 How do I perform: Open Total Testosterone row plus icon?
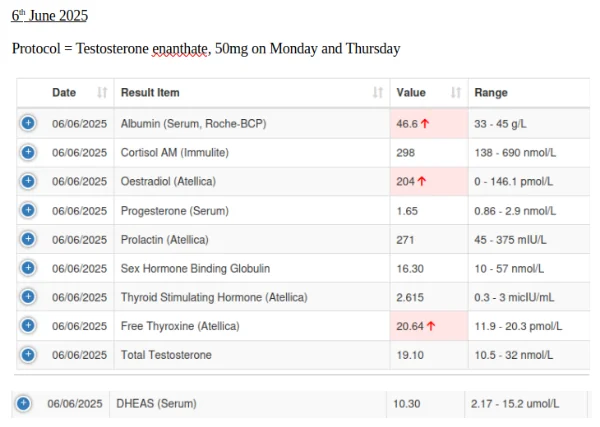click(x=28, y=355)
